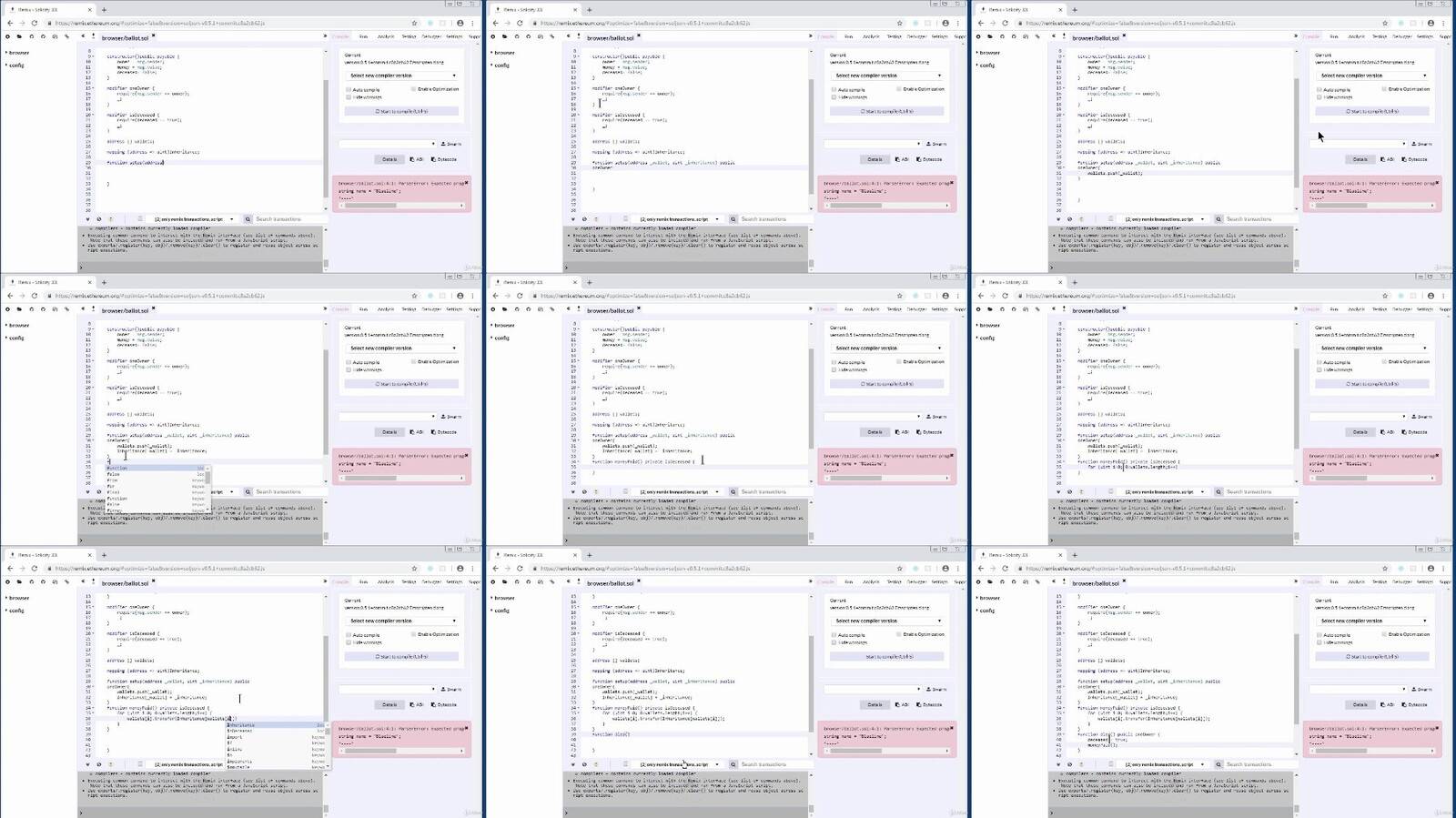
Task: Click create new file icon, middle-right window
Action: pyautogui.click(x=979, y=309)
